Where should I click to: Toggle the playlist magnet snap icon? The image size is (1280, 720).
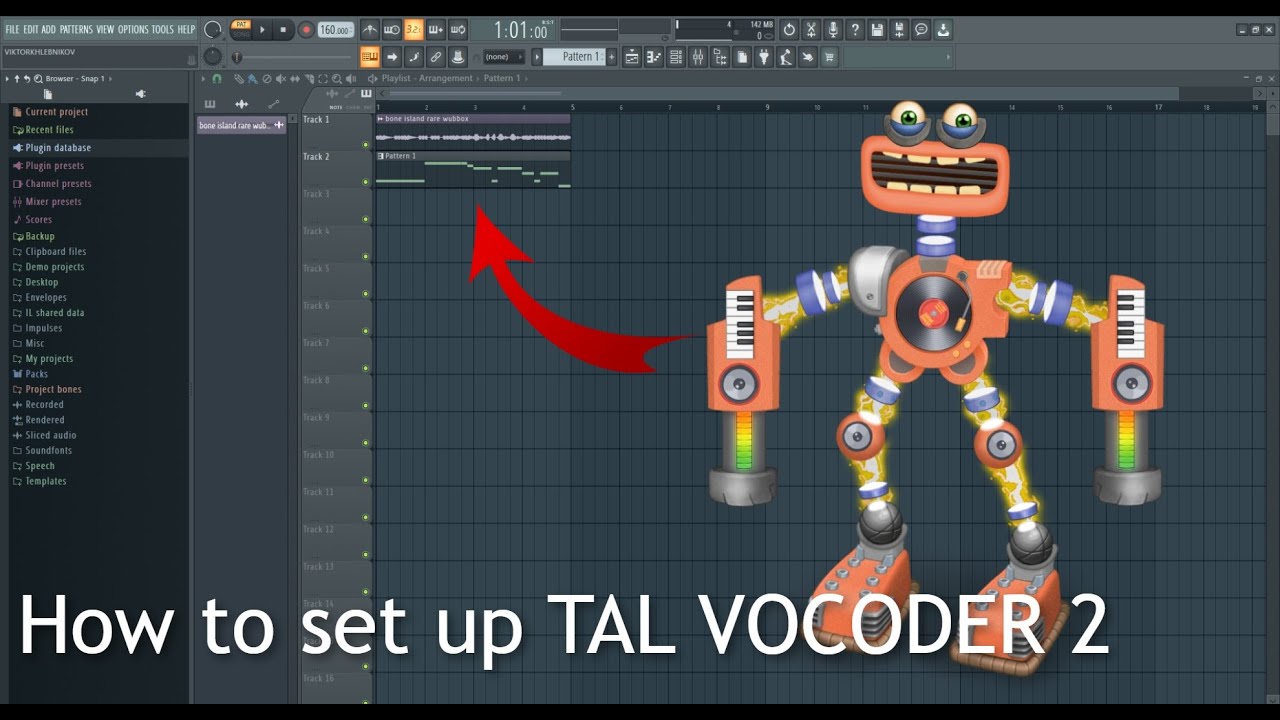(x=217, y=78)
